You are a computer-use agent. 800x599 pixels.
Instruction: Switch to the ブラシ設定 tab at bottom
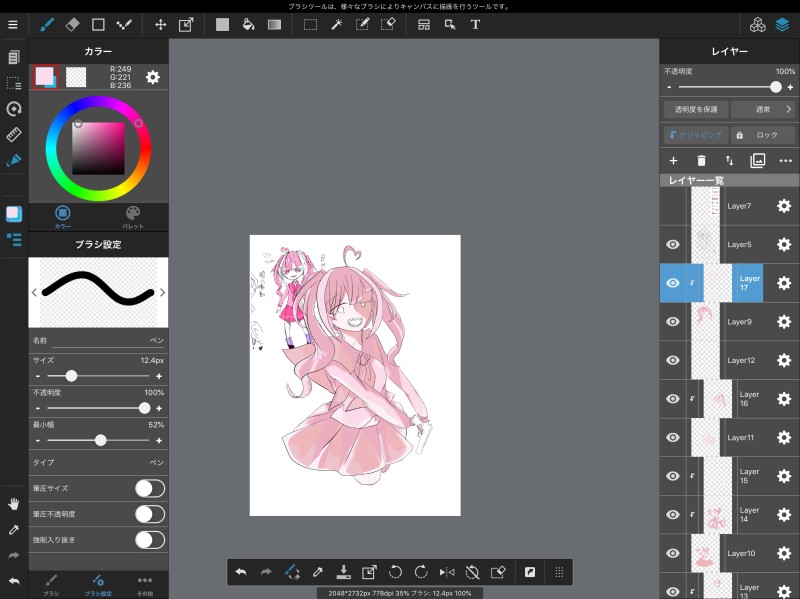pos(98,585)
